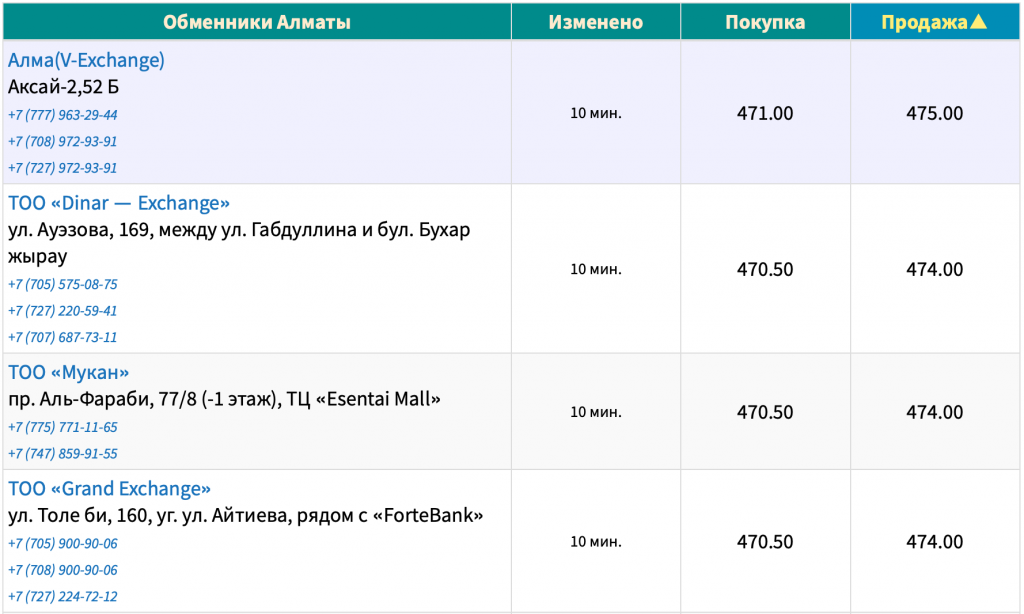
Task: Click the Обменники Алматы column header
Action: (257, 22)
